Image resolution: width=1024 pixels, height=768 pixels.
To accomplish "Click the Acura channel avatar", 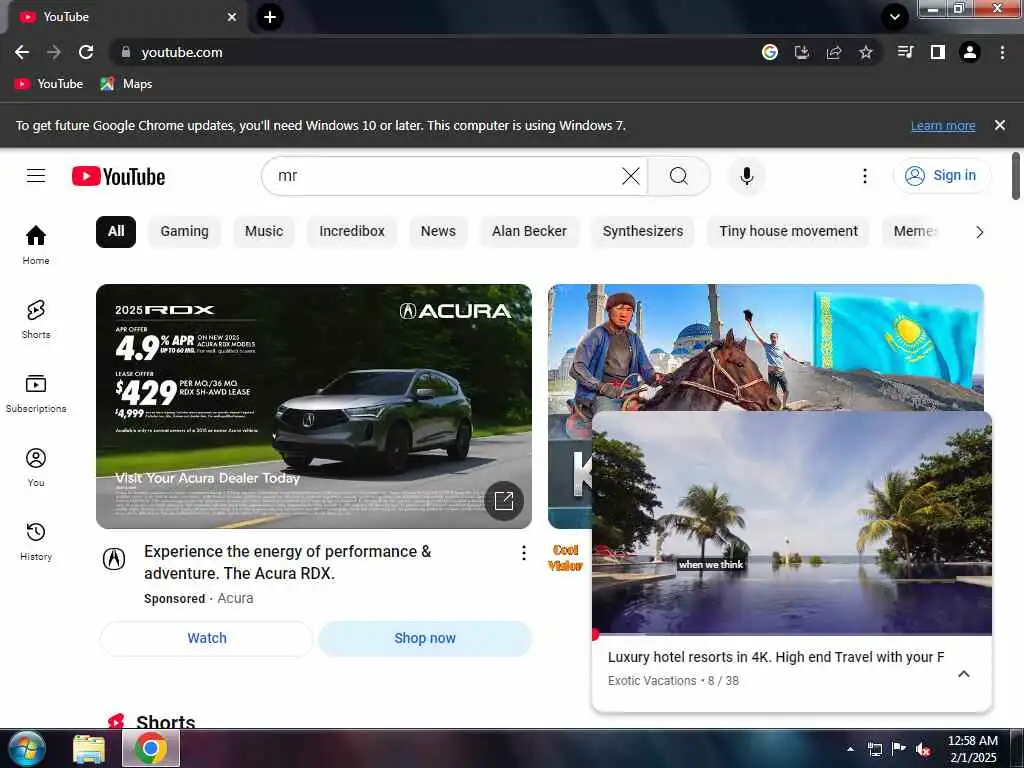I will pos(114,558).
